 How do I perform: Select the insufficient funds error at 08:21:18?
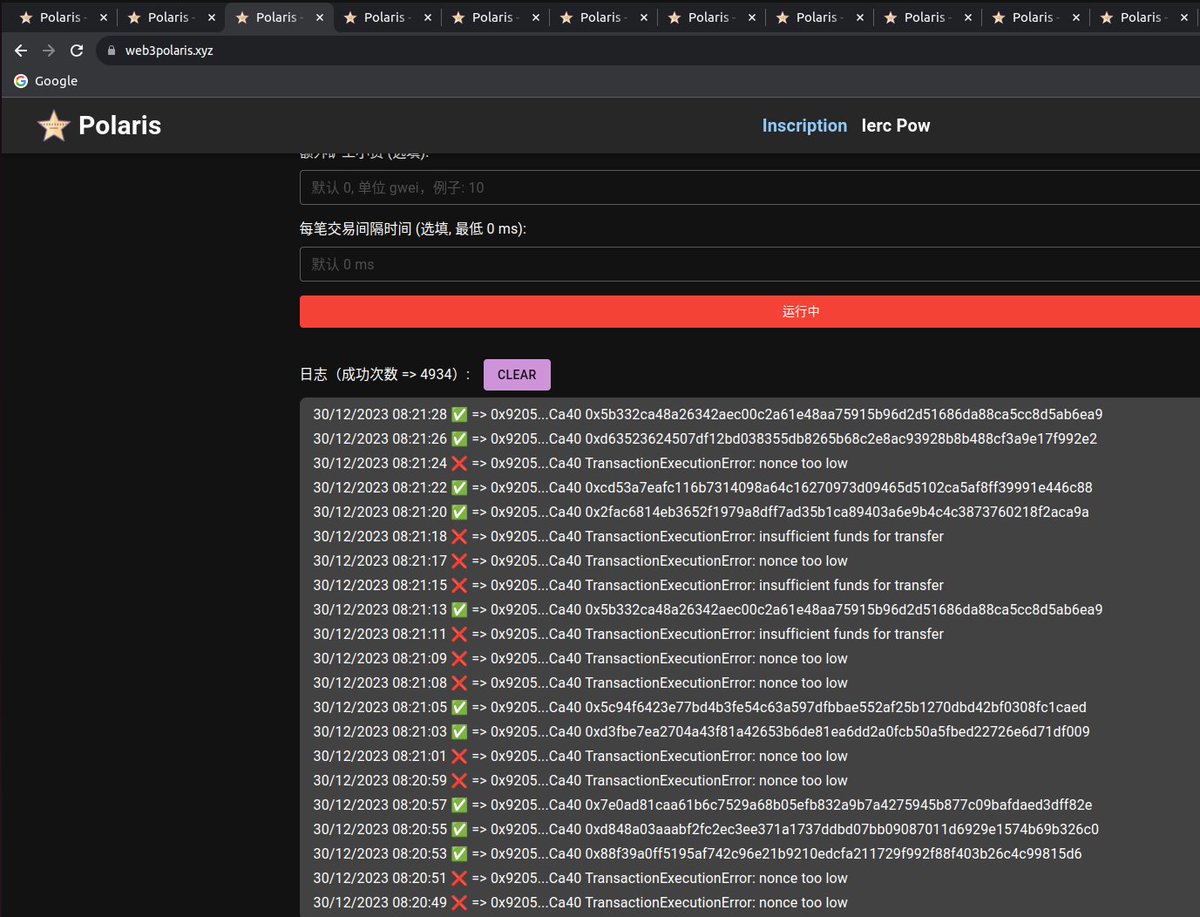click(764, 536)
